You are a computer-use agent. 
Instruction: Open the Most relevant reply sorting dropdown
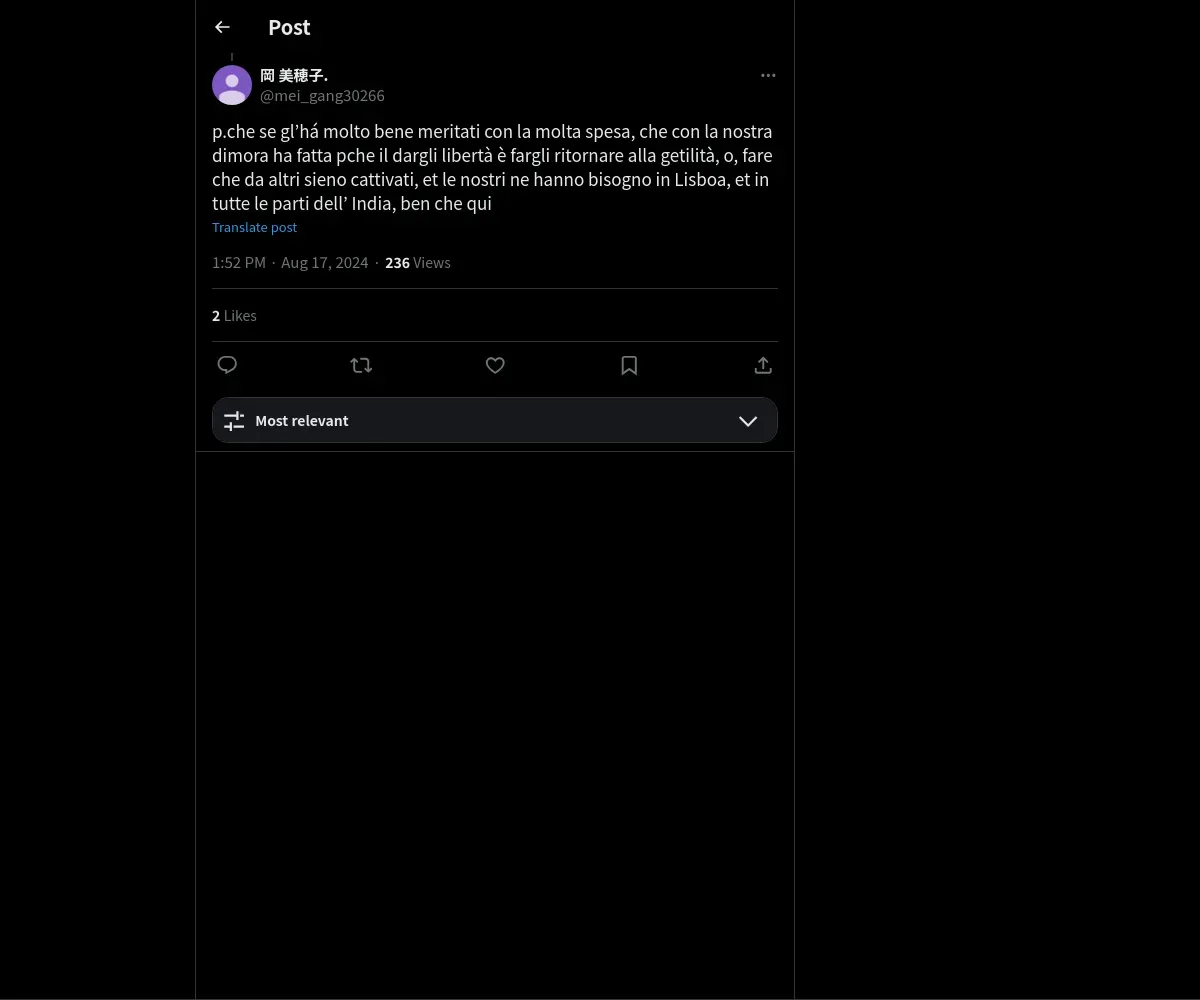(495, 420)
